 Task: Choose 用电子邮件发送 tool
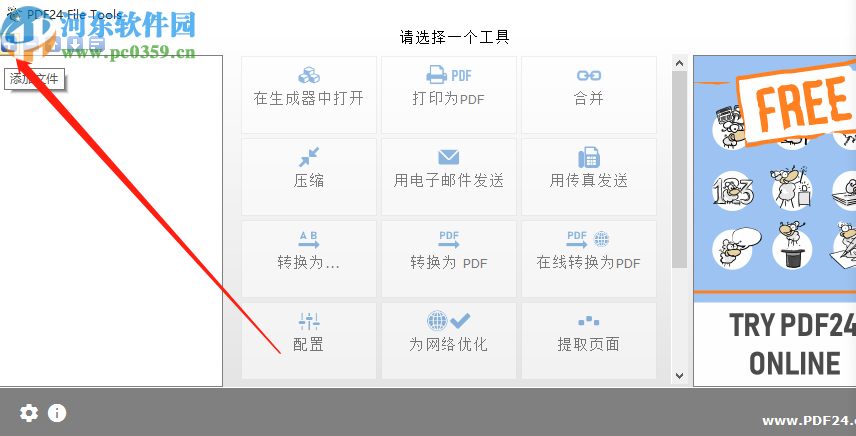(x=449, y=177)
